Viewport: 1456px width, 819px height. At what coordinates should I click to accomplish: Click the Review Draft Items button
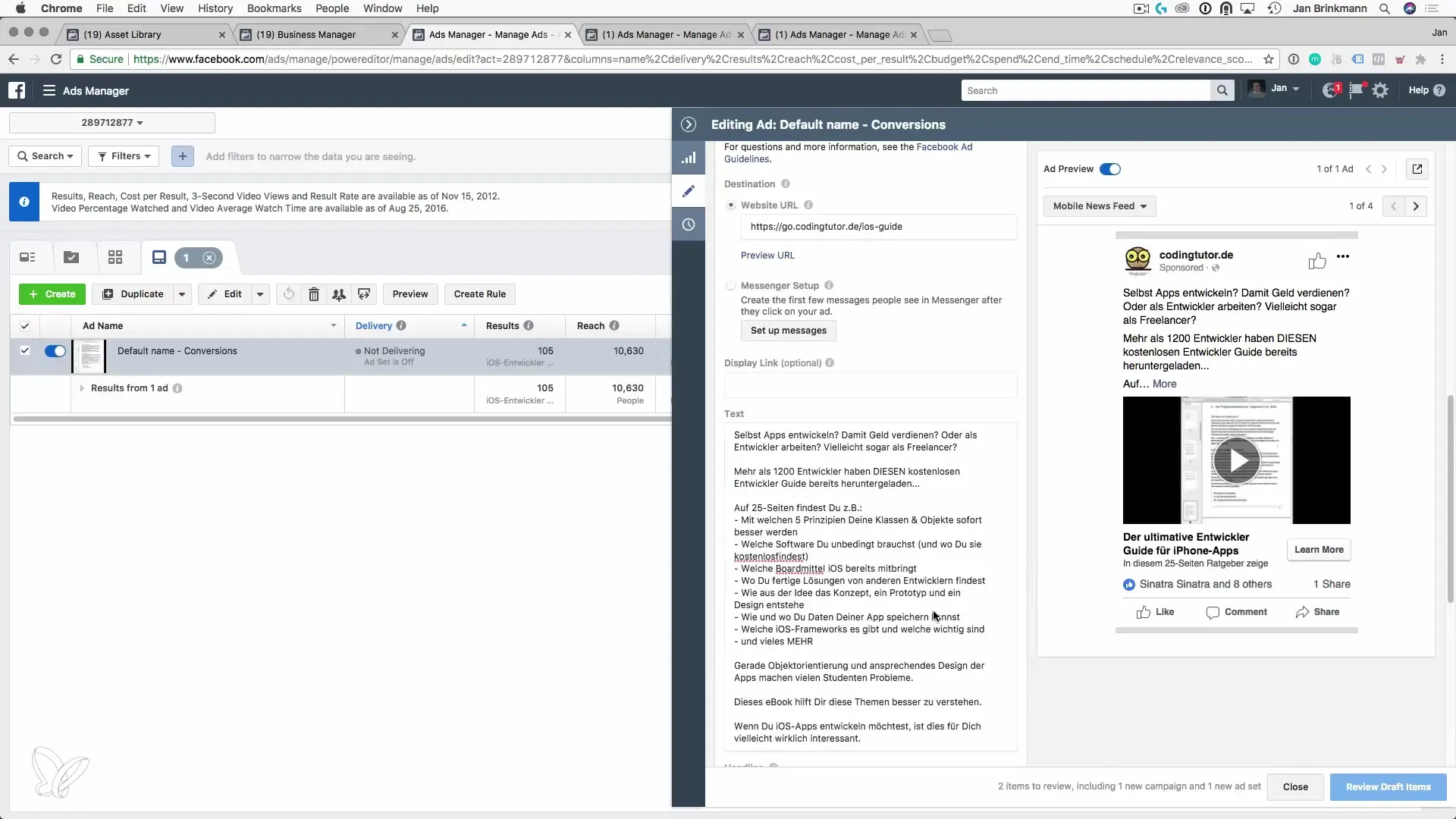(1388, 787)
